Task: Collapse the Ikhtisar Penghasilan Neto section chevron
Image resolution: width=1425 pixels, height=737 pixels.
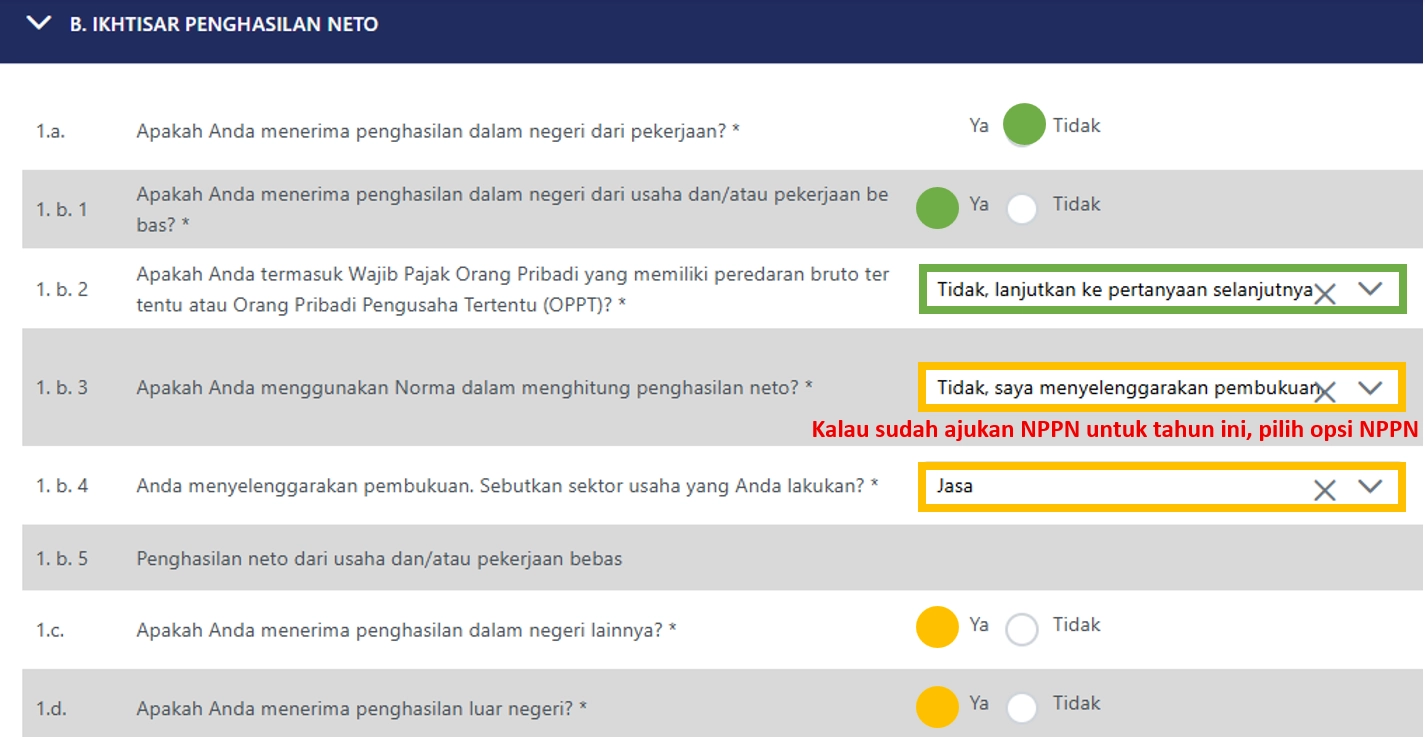Action: [x=40, y=24]
